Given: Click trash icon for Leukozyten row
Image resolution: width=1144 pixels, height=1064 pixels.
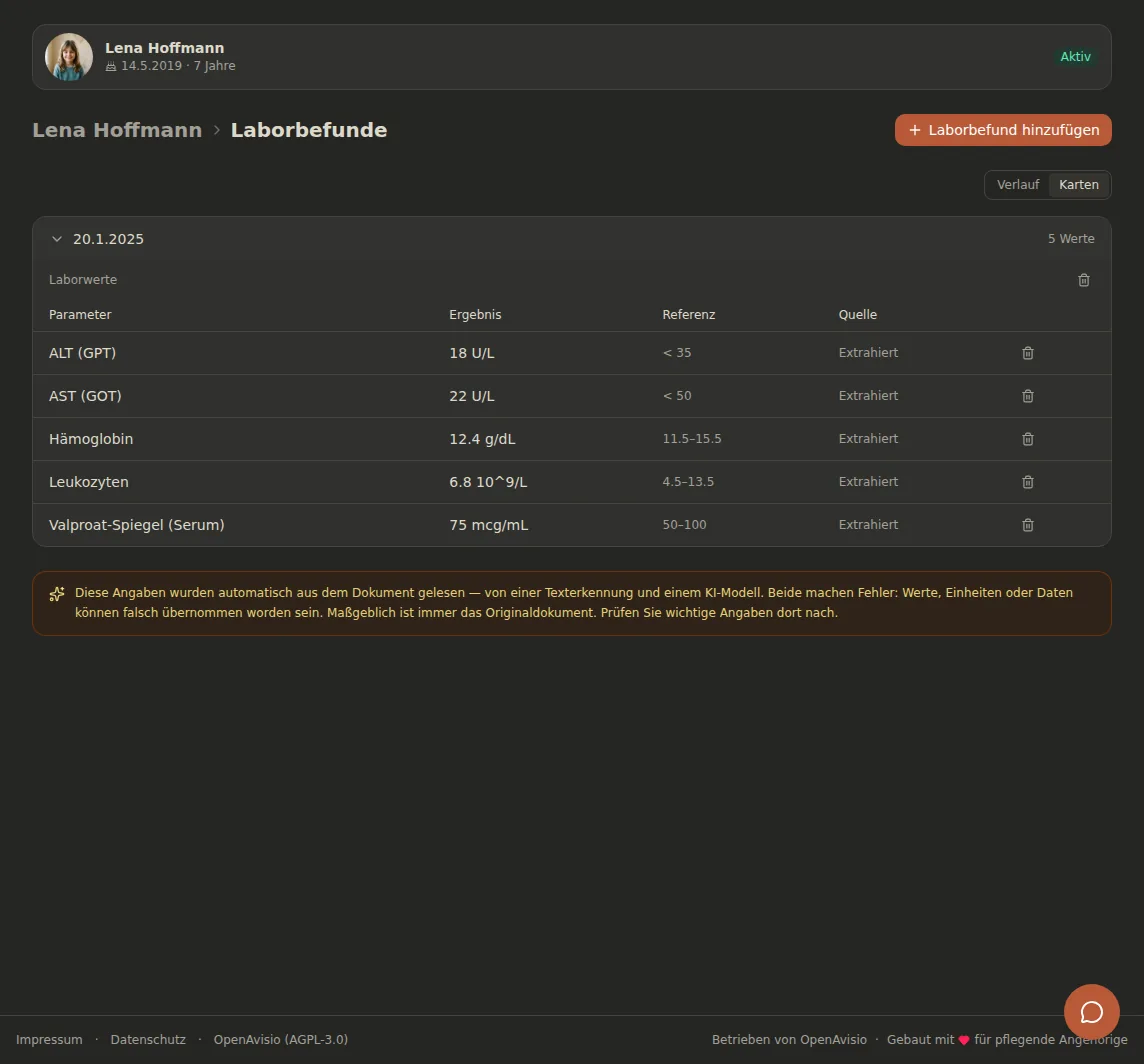Looking at the screenshot, I should (1027, 482).
